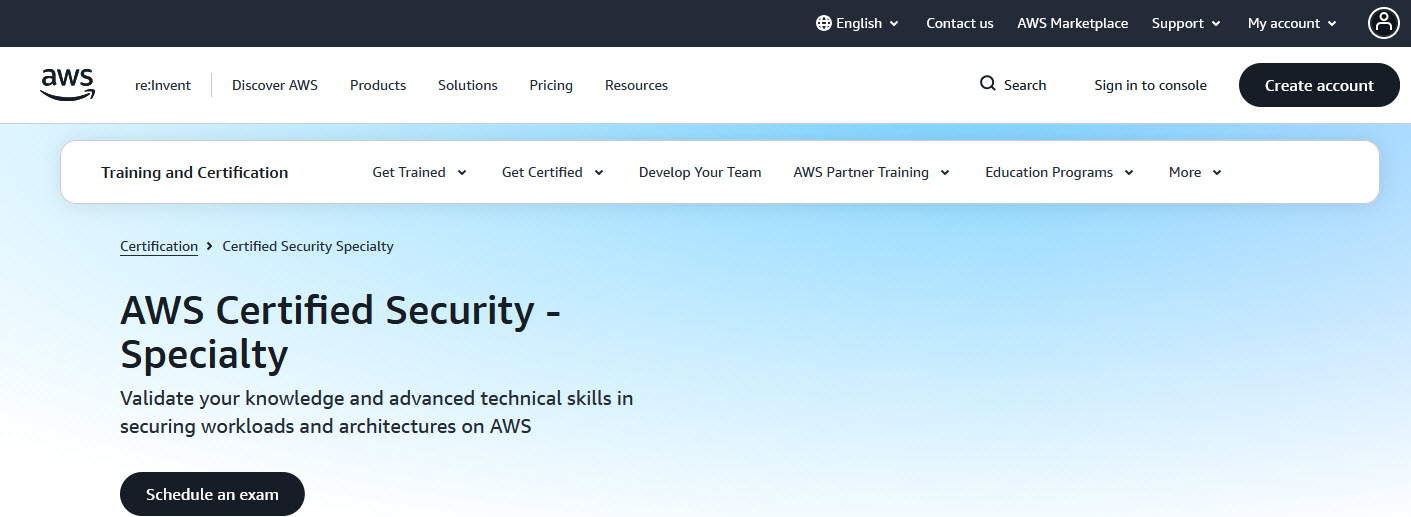This screenshot has height=517, width=1411.
Task: Click the Get Trained label
Action: click(409, 172)
